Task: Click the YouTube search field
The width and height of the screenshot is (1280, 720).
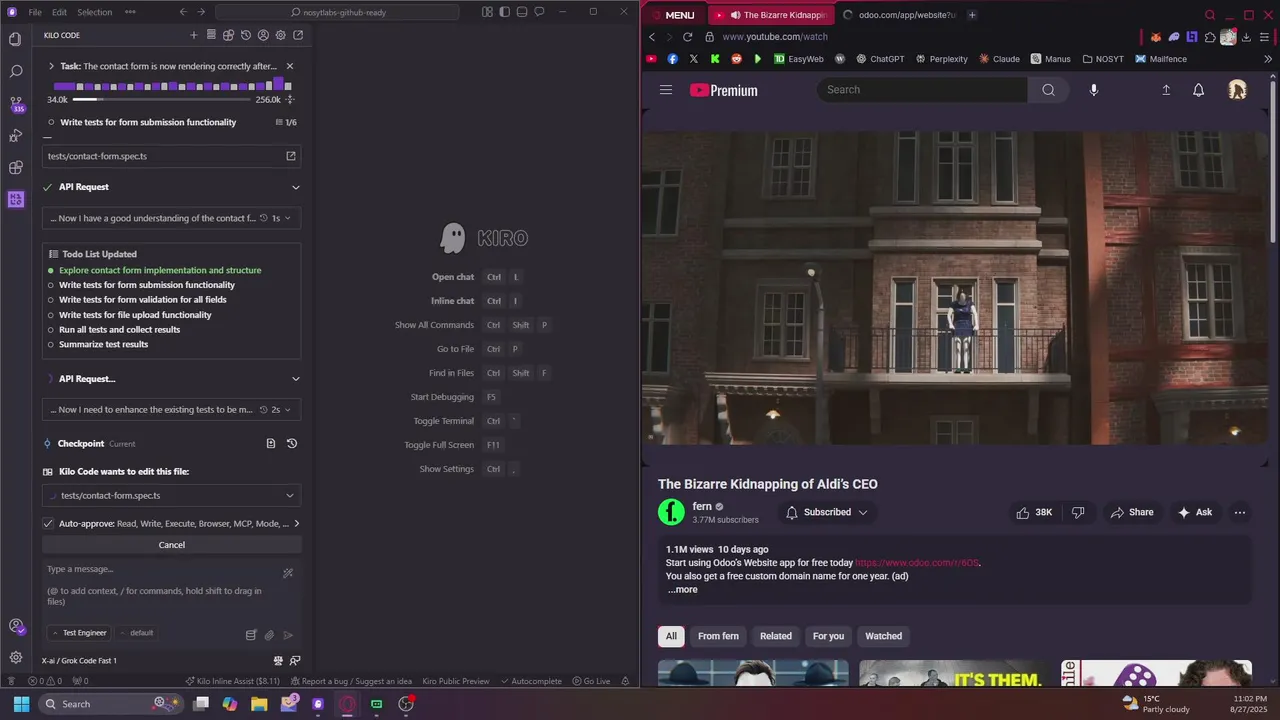Action: pyautogui.click(x=922, y=90)
